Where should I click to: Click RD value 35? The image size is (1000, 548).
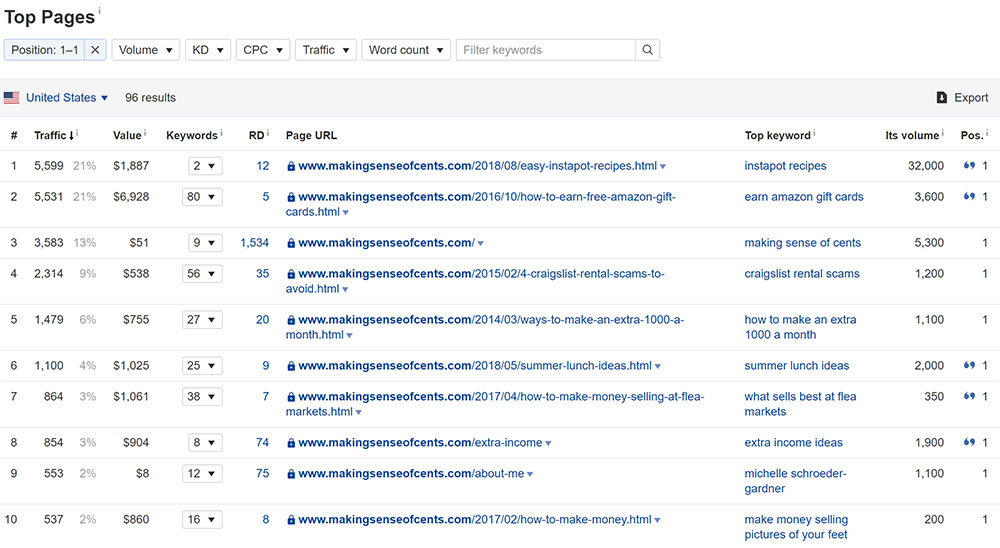[262, 274]
